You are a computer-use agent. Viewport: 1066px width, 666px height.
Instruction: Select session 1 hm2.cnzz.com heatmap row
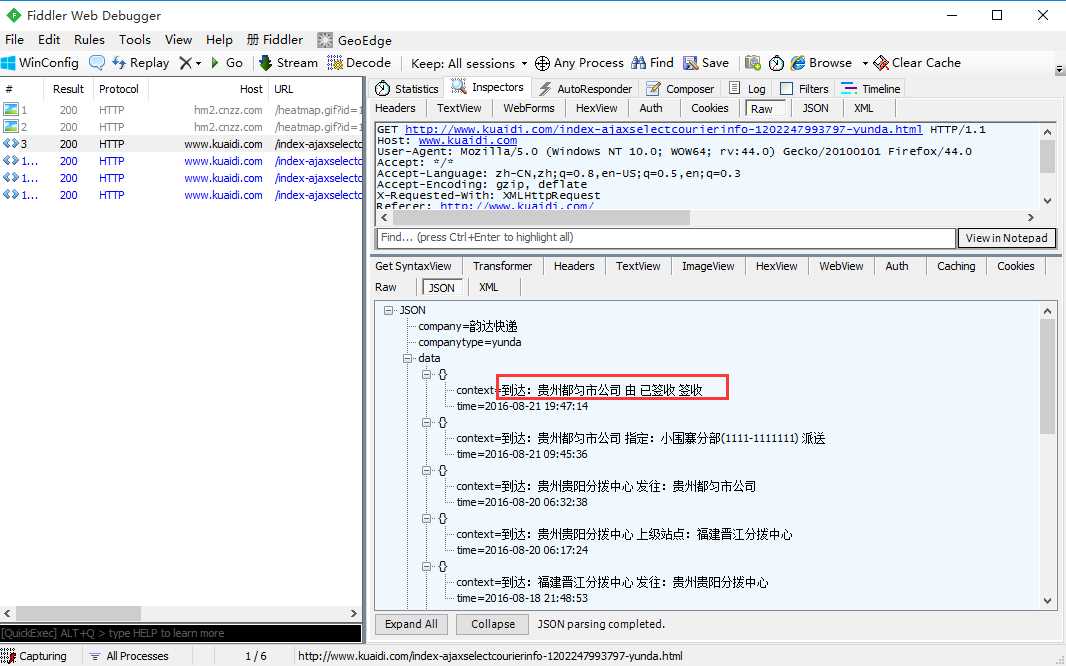pos(182,110)
